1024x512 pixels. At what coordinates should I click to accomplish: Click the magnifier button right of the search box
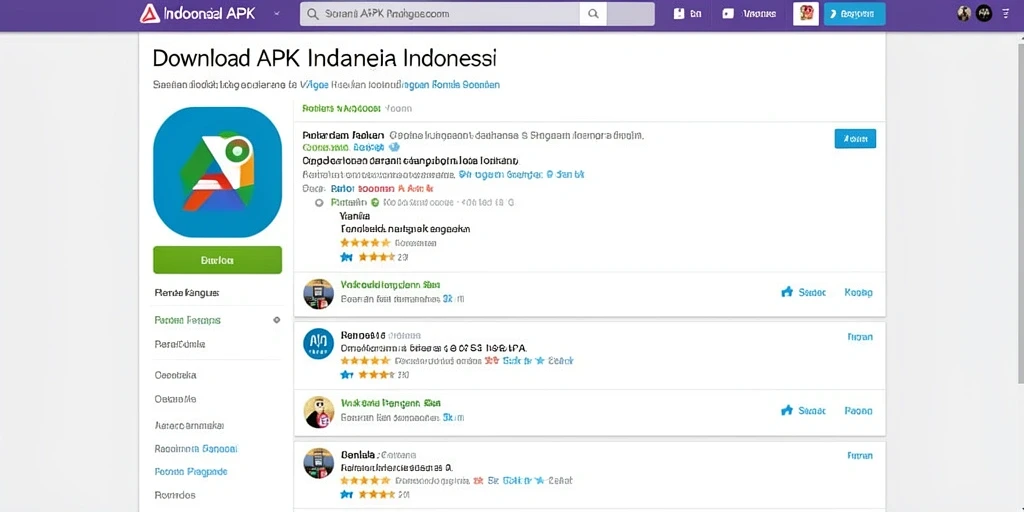tap(593, 14)
